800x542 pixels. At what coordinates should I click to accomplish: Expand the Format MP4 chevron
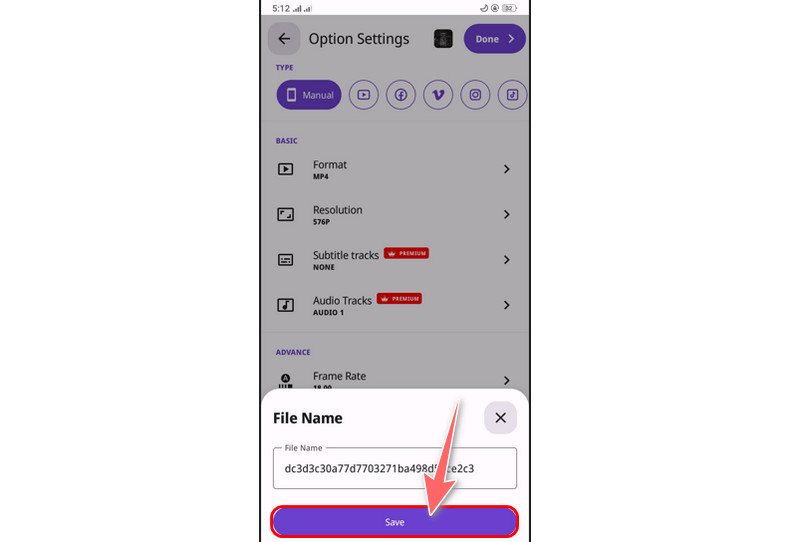506,169
